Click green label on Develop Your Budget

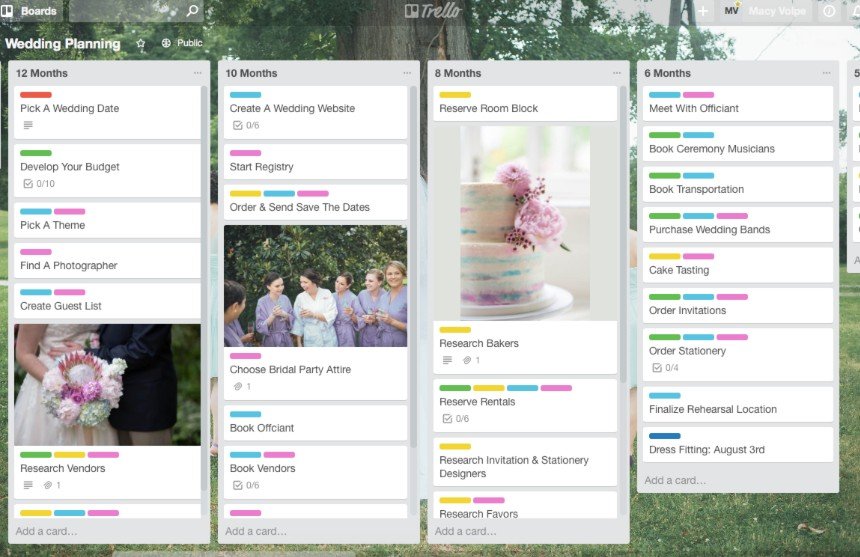[x=36, y=153]
